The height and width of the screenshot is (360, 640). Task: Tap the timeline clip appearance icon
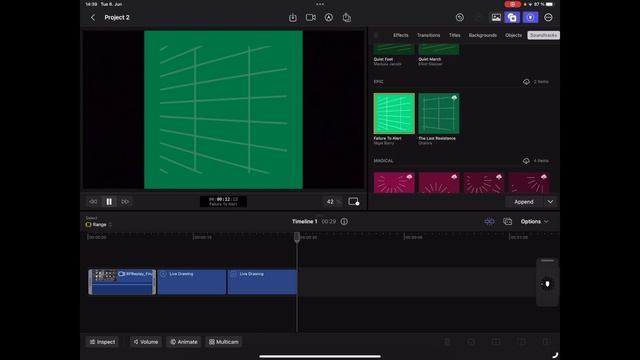507,221
